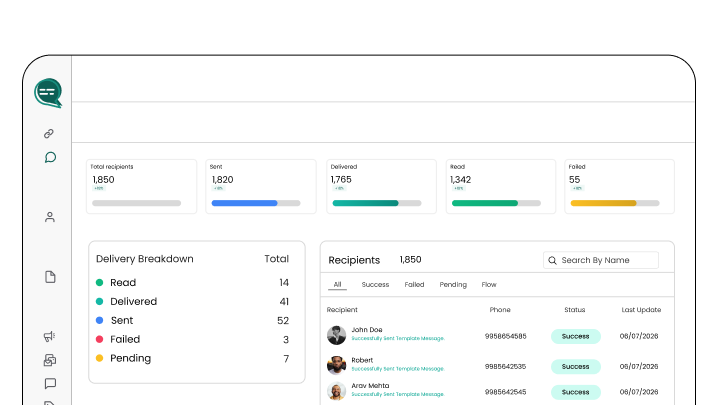The width and height of the screenshot is (720, 405).
Task: Click the red Failed legend dot
Action: tap(99, 339)
